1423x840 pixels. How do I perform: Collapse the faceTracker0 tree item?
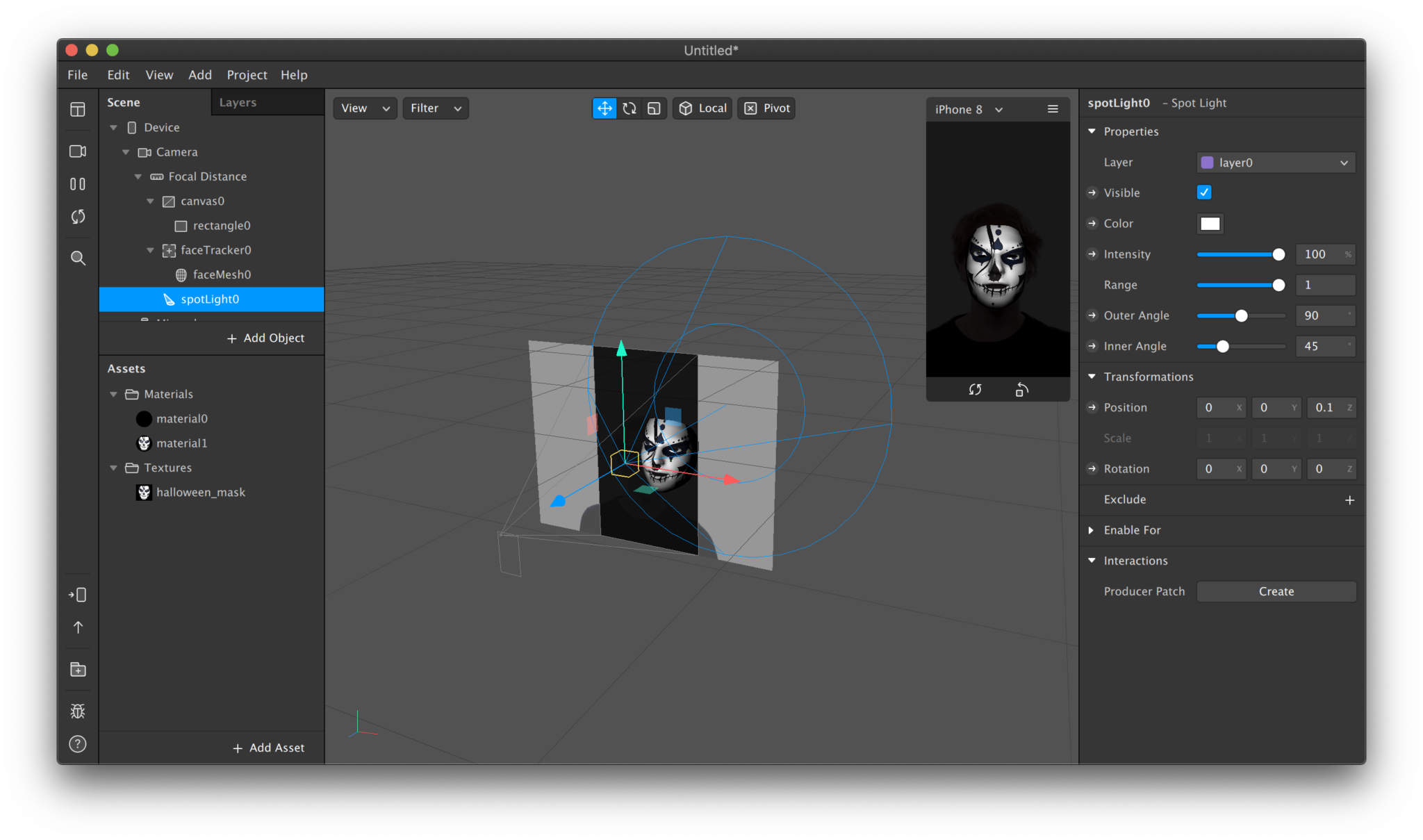coord(151,250)
